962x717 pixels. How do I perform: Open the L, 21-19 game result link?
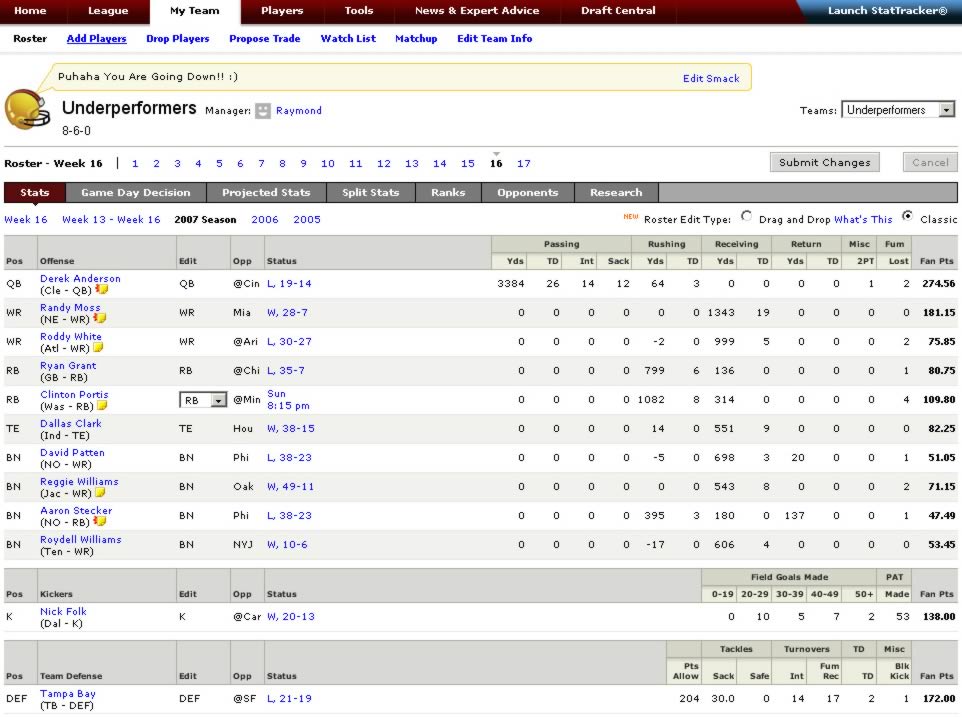(x=289, y=699)
